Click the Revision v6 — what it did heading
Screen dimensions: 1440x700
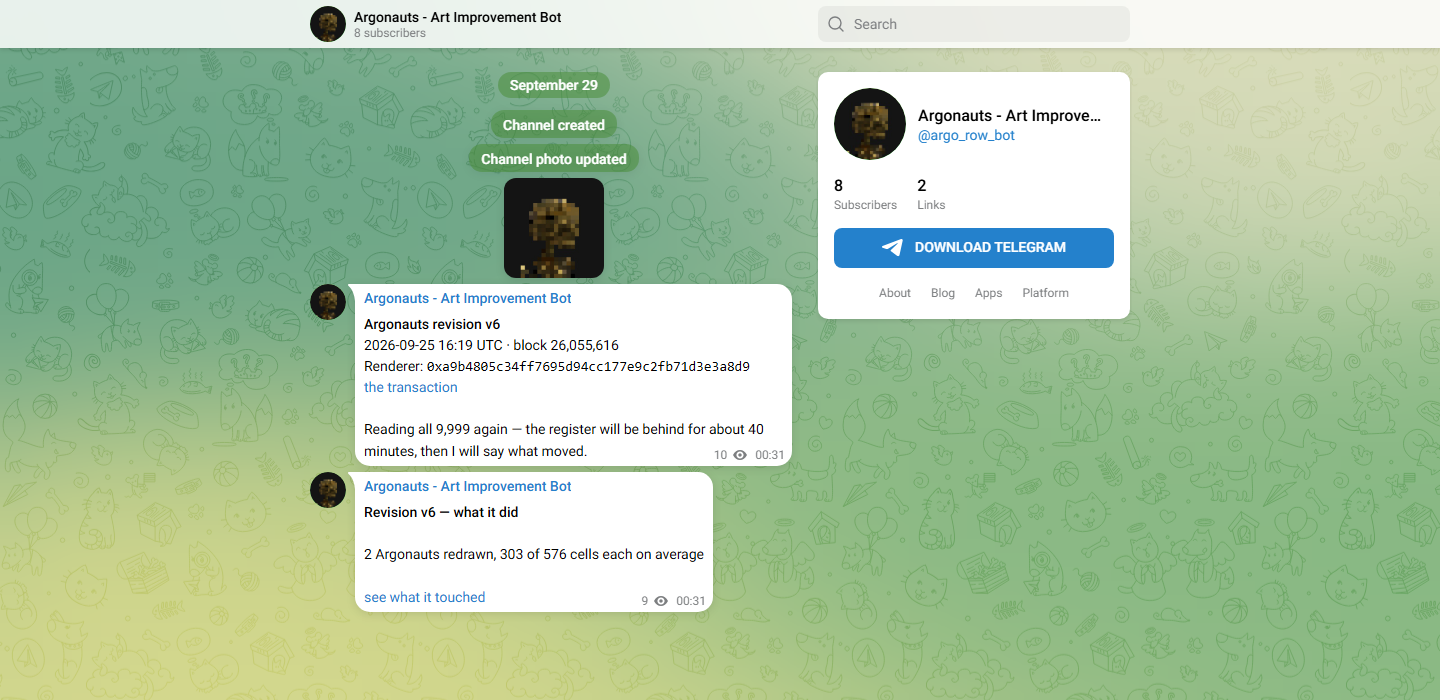click(441, 512)
